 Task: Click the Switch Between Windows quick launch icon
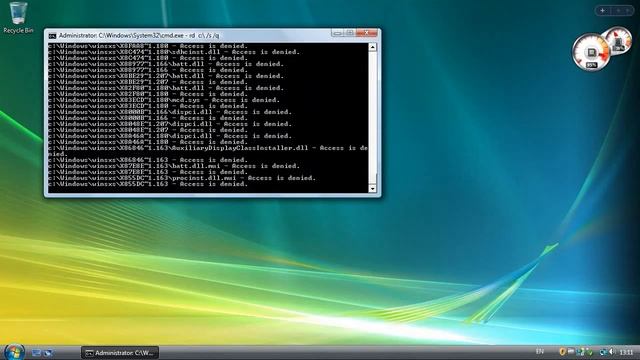pos(48,353)
